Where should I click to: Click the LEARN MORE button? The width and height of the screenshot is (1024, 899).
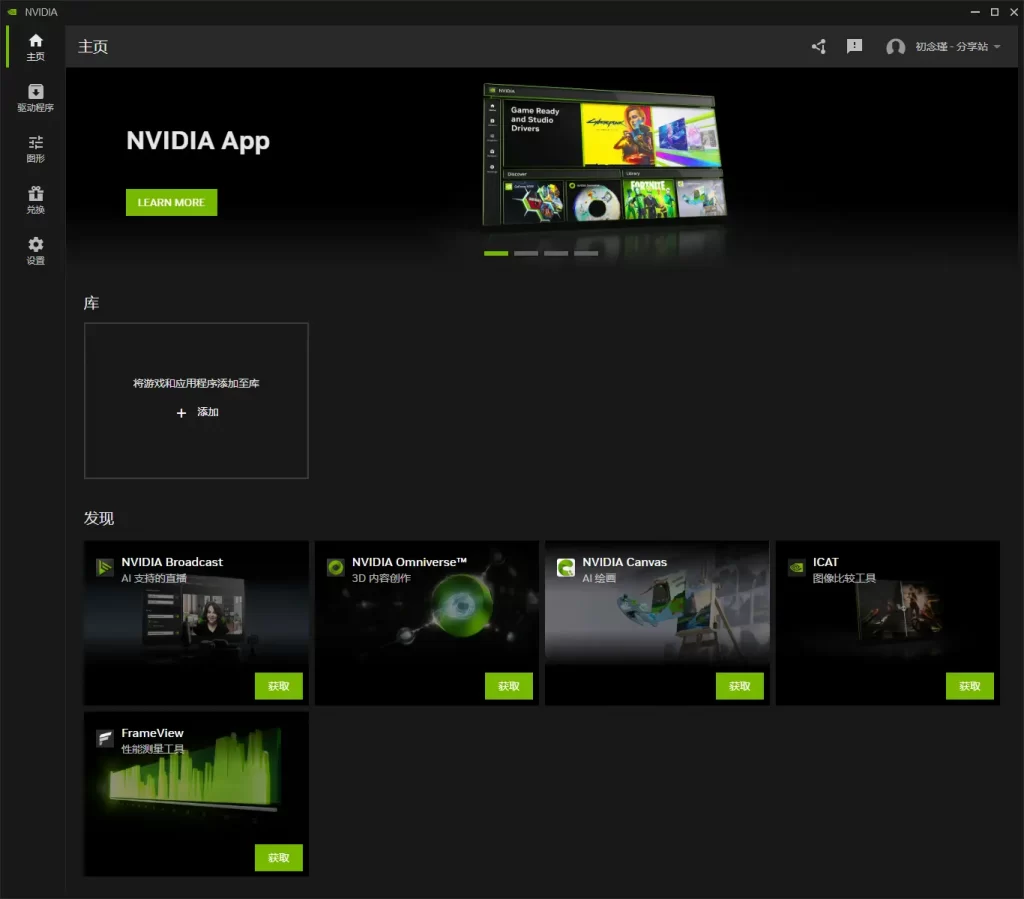pyautogui.click(x=171, y=202)
